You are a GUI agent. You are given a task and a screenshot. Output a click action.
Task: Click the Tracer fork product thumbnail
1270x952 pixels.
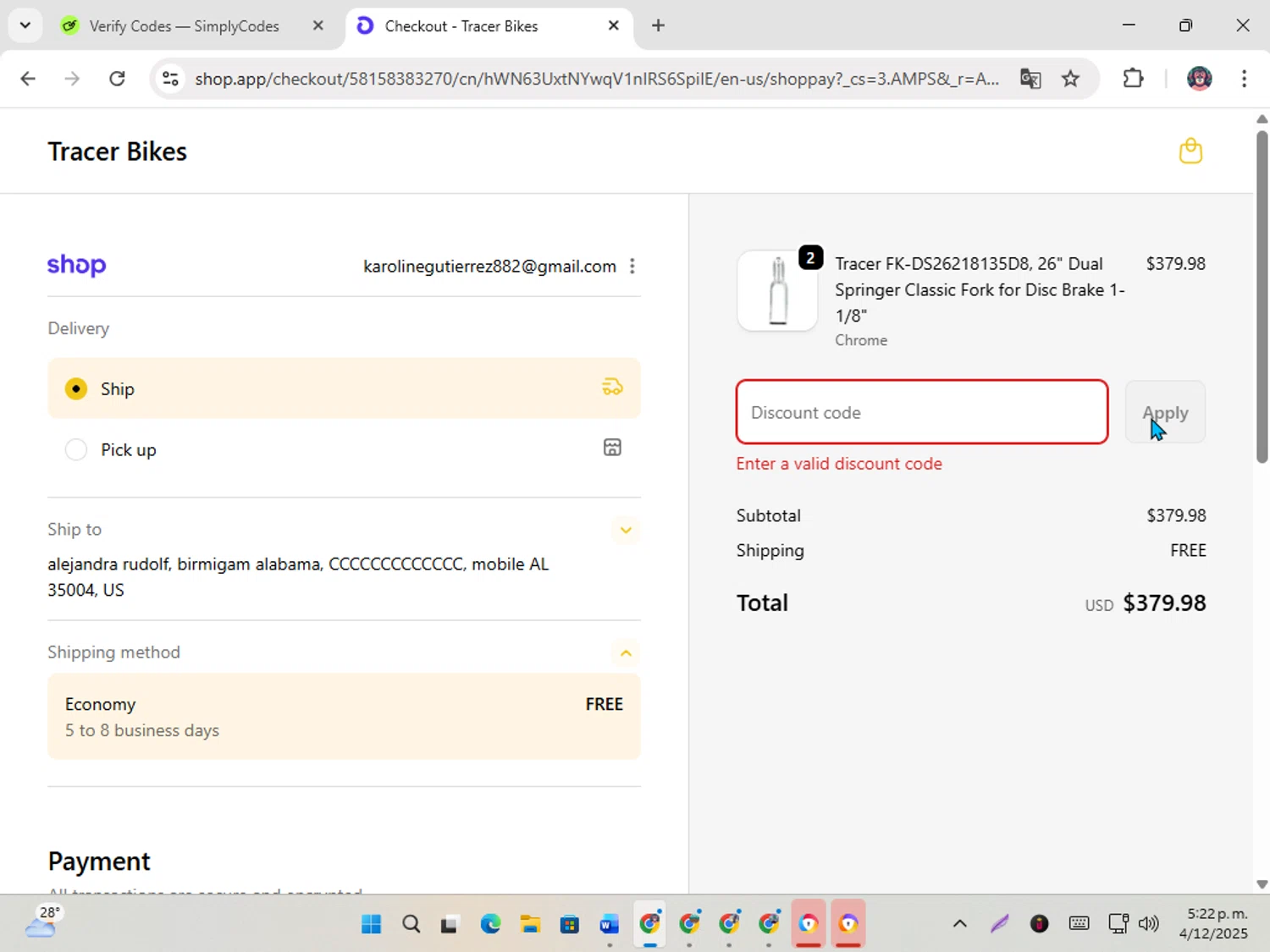coord(777,290)
